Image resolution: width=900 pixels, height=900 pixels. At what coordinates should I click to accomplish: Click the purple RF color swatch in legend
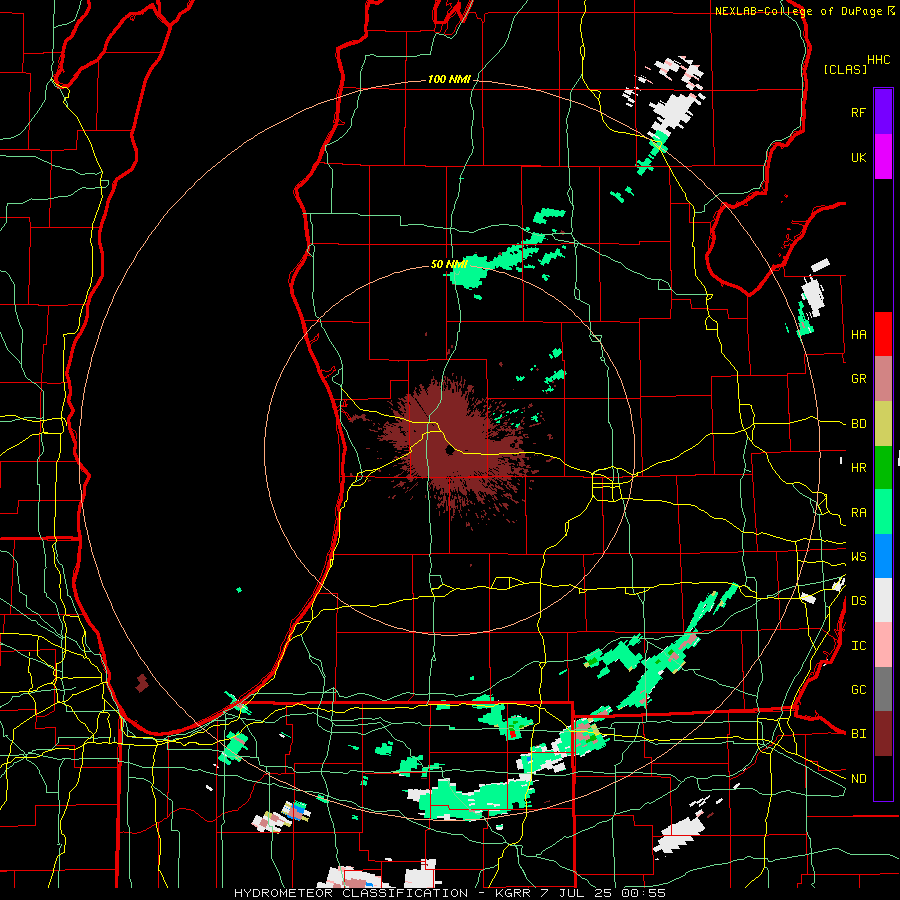[883, 112]
